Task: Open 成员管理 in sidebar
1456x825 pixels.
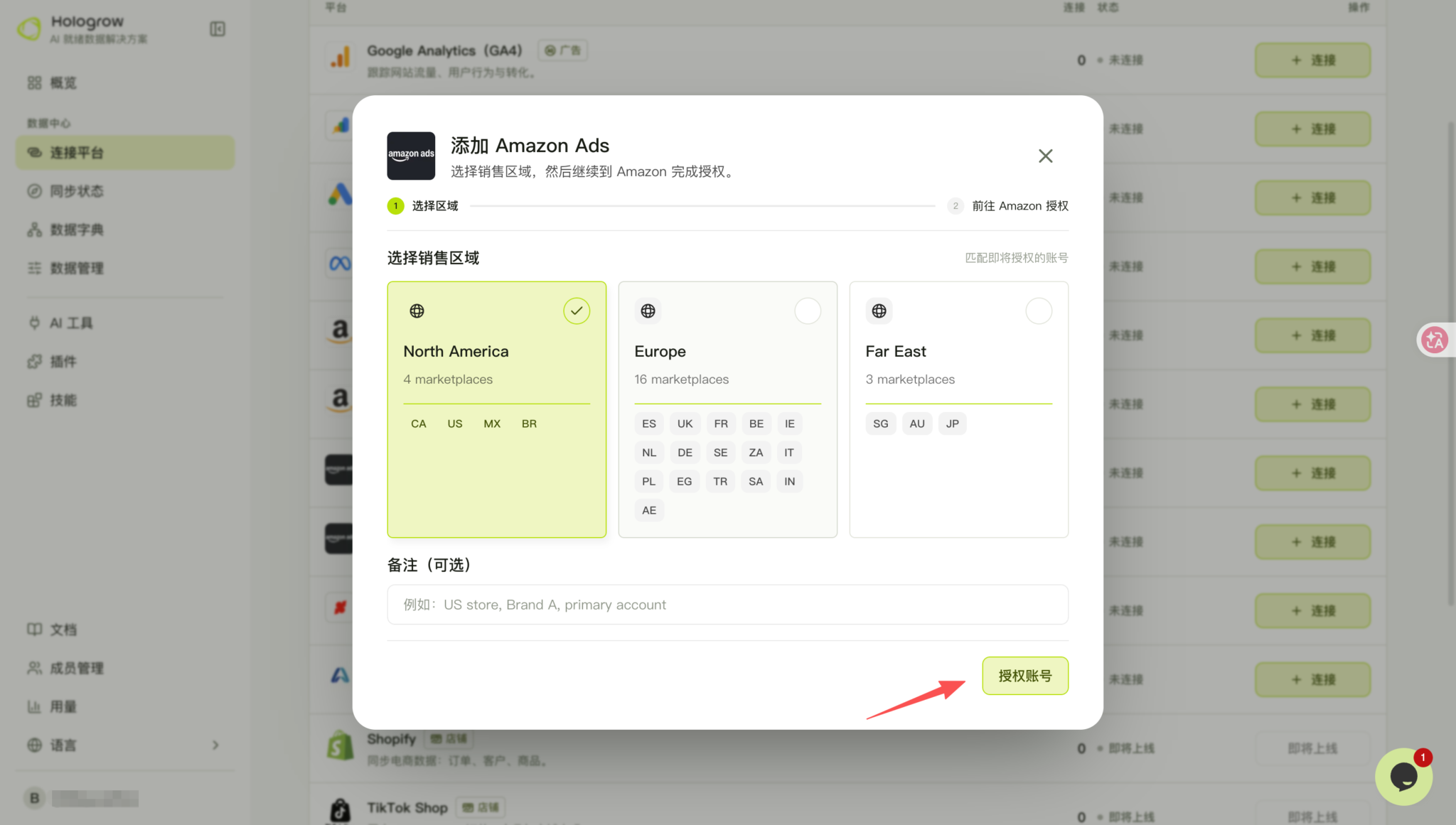Action: tap(124, 668)
